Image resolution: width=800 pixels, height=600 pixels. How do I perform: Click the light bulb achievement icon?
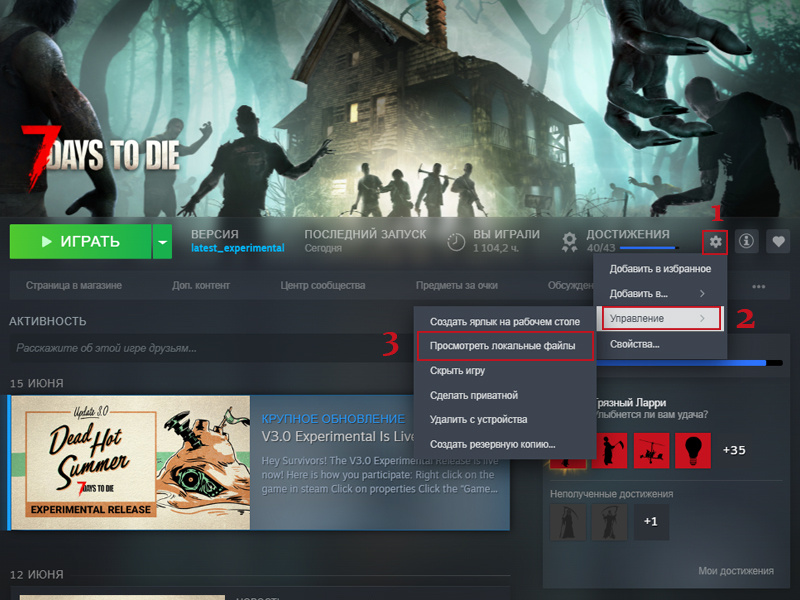(693, 451)
